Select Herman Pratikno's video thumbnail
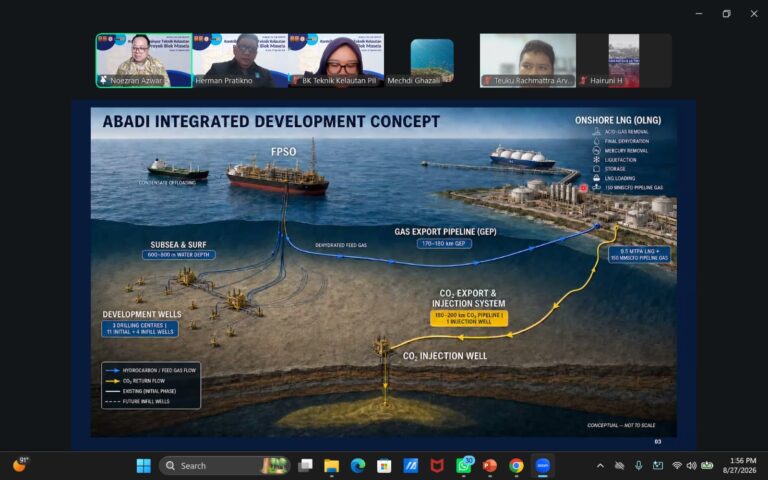This screenshot has width=768, height=480. tap(240, 60)
